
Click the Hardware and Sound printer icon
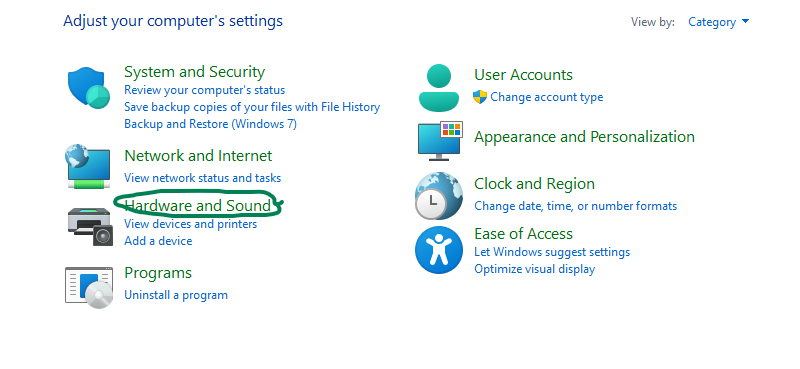(89, 227)
